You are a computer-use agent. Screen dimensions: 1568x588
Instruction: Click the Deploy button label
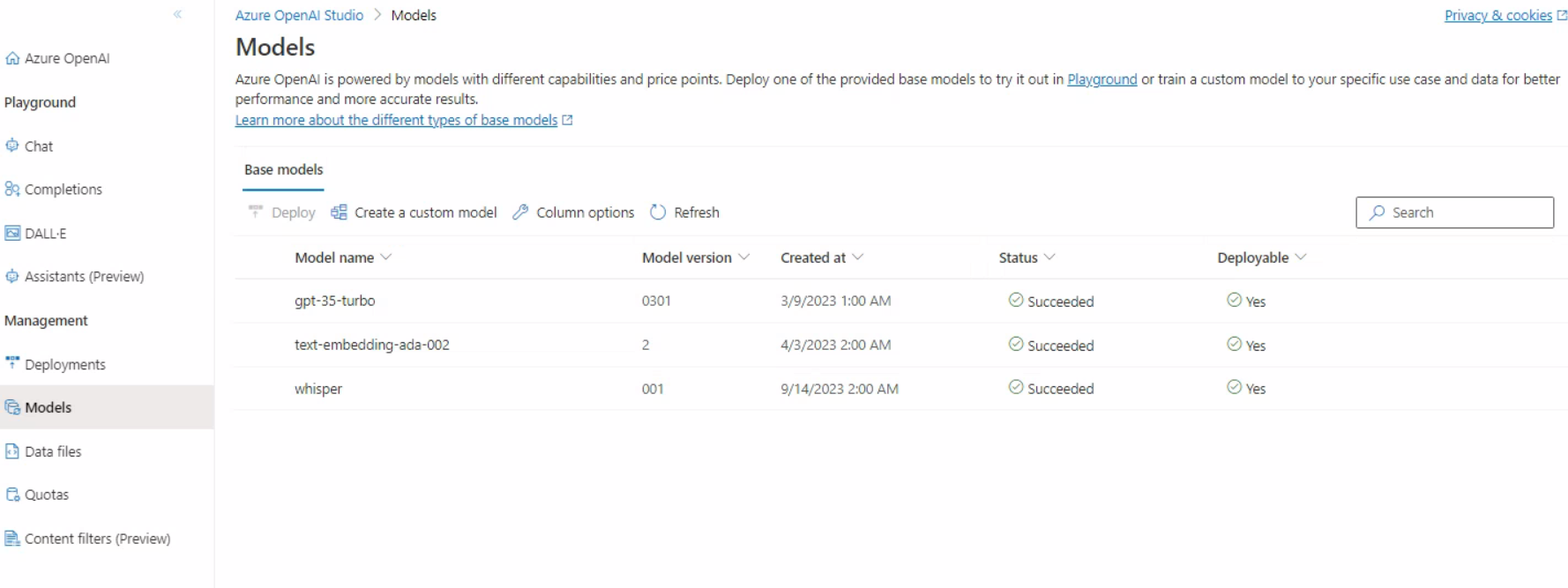(x=293, y=212)
